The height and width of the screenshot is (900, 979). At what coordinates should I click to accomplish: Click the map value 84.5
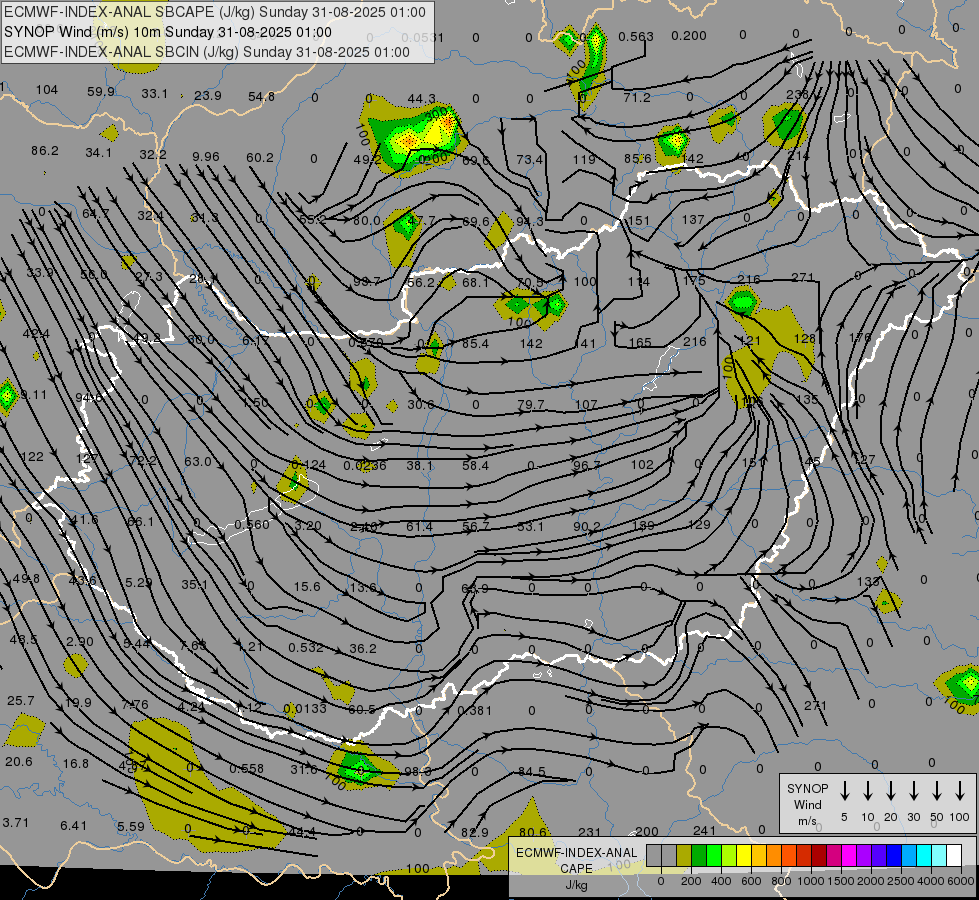click(x=532, y=771)
